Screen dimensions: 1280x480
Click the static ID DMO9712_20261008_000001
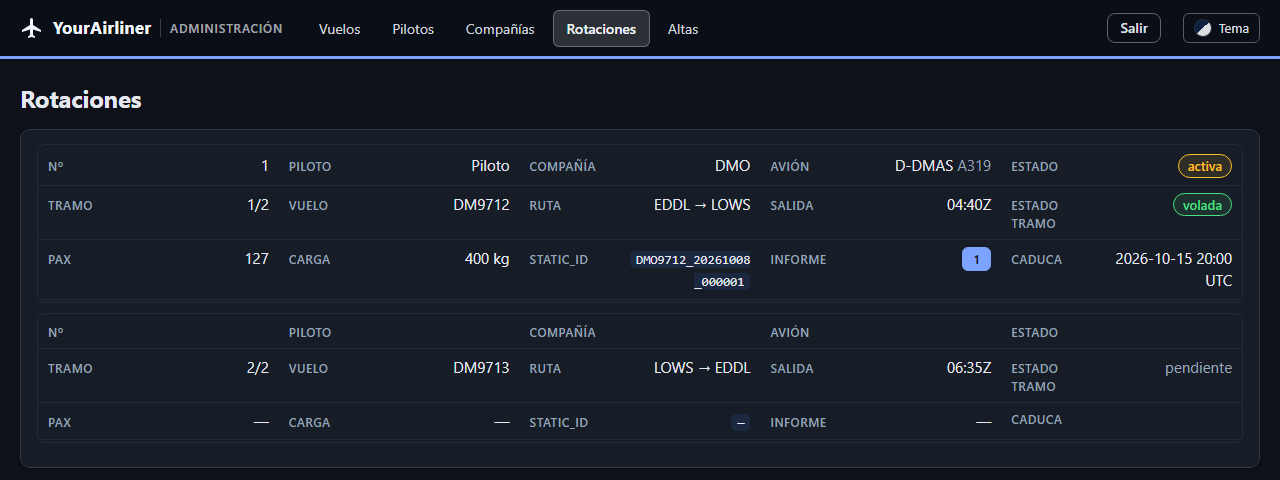coord(691,271)
